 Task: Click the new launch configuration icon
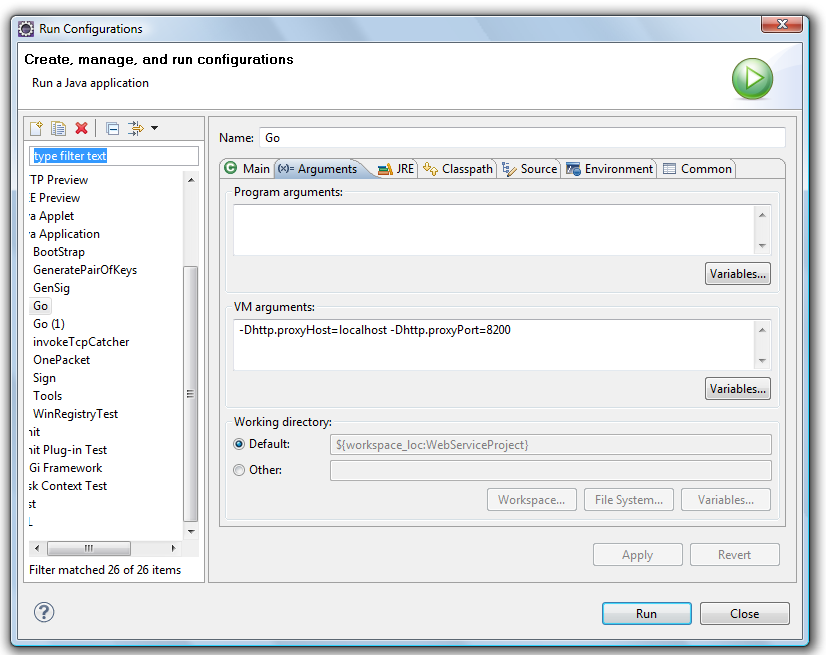(x=37, y=128)
